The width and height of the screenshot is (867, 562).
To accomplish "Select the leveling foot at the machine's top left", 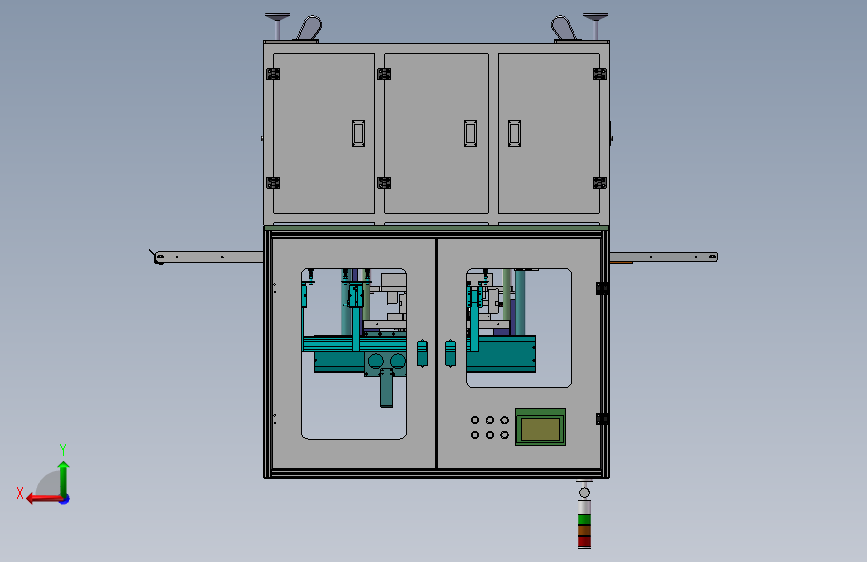I will point(278,26).
